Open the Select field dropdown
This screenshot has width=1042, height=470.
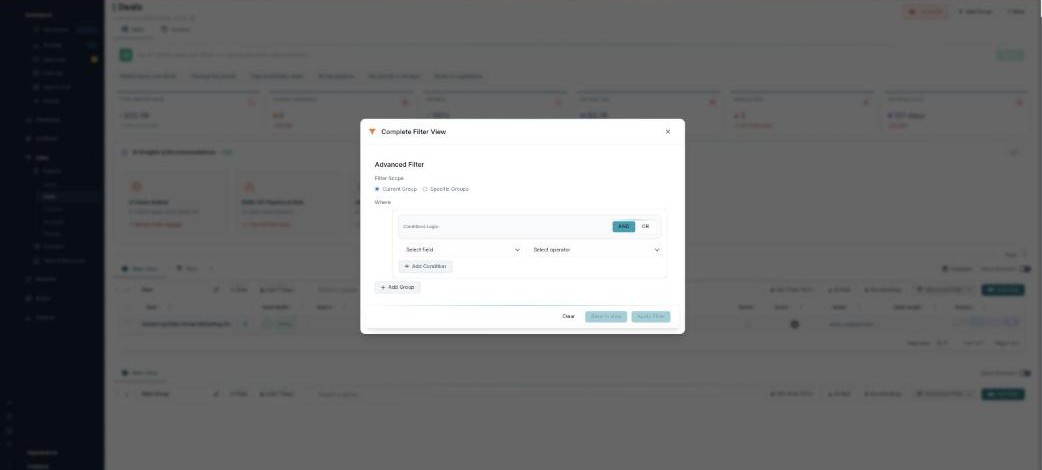pos(462,250)
